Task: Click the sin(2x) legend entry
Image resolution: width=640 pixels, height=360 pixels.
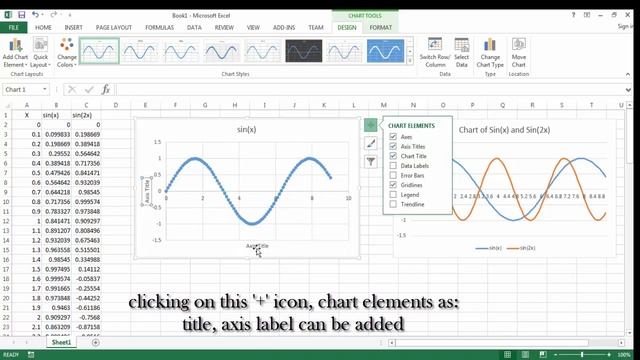Action: [x=521, y=248]
